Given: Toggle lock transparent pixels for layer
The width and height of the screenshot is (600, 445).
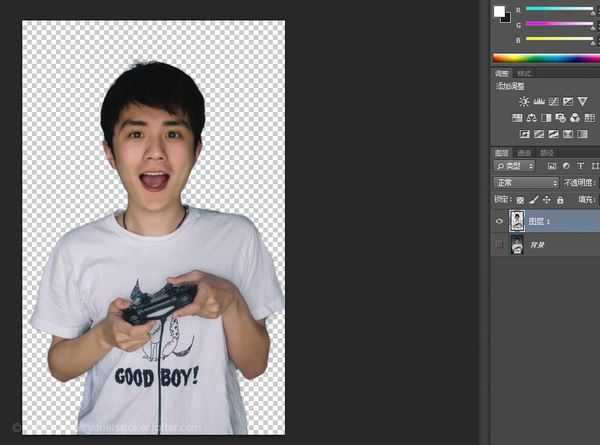Looking at the screenshot, I should tap(520, 200).
